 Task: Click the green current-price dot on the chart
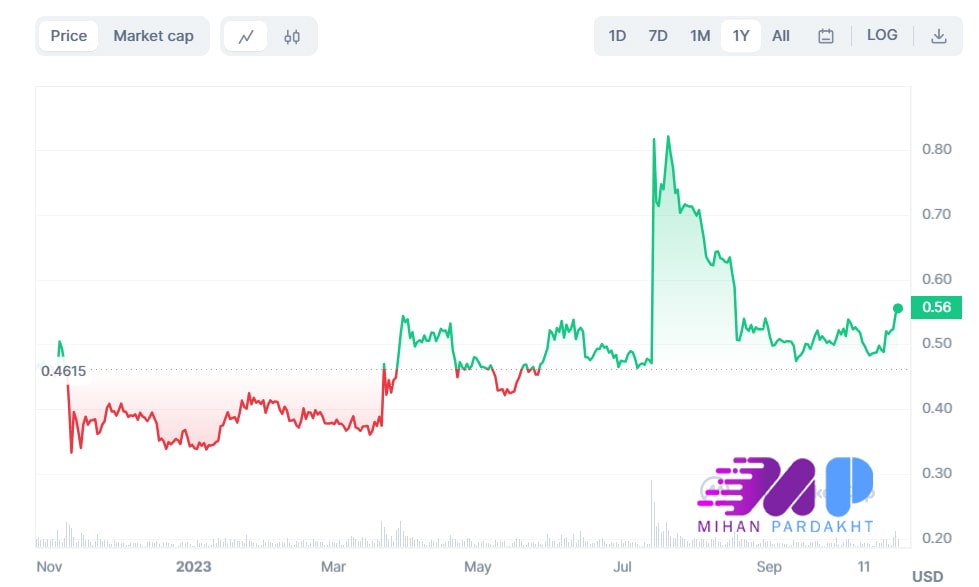coord(897,309)
